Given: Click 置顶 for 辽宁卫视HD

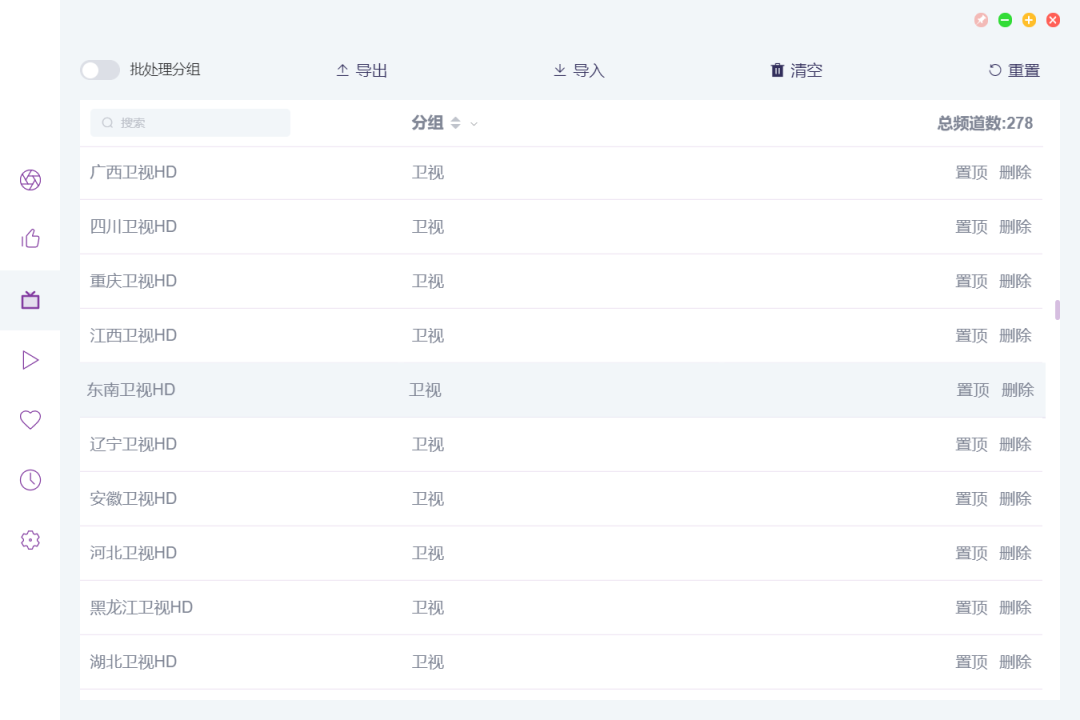Looking at the screenshot, I should tap(971, 444).
